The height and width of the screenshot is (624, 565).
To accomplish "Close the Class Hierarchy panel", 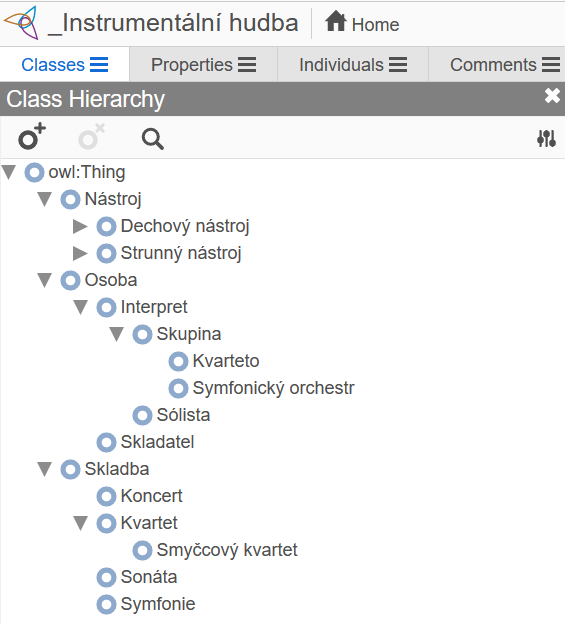I will pos(552,96).
